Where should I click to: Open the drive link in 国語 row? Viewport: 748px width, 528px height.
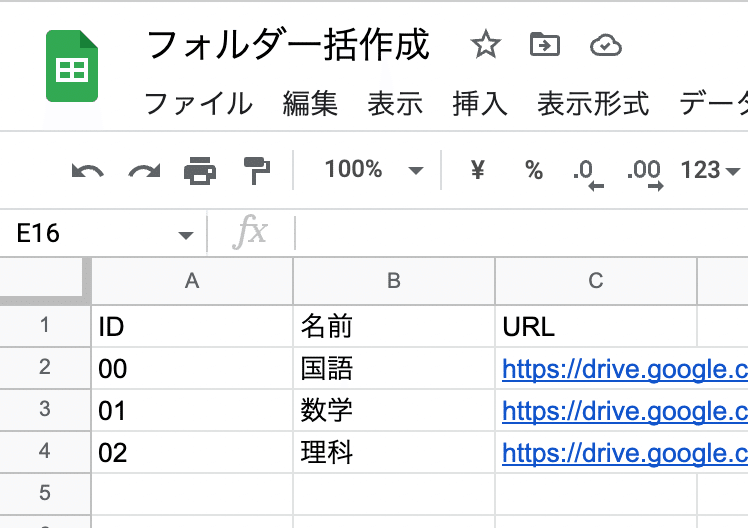pos(625,369)
